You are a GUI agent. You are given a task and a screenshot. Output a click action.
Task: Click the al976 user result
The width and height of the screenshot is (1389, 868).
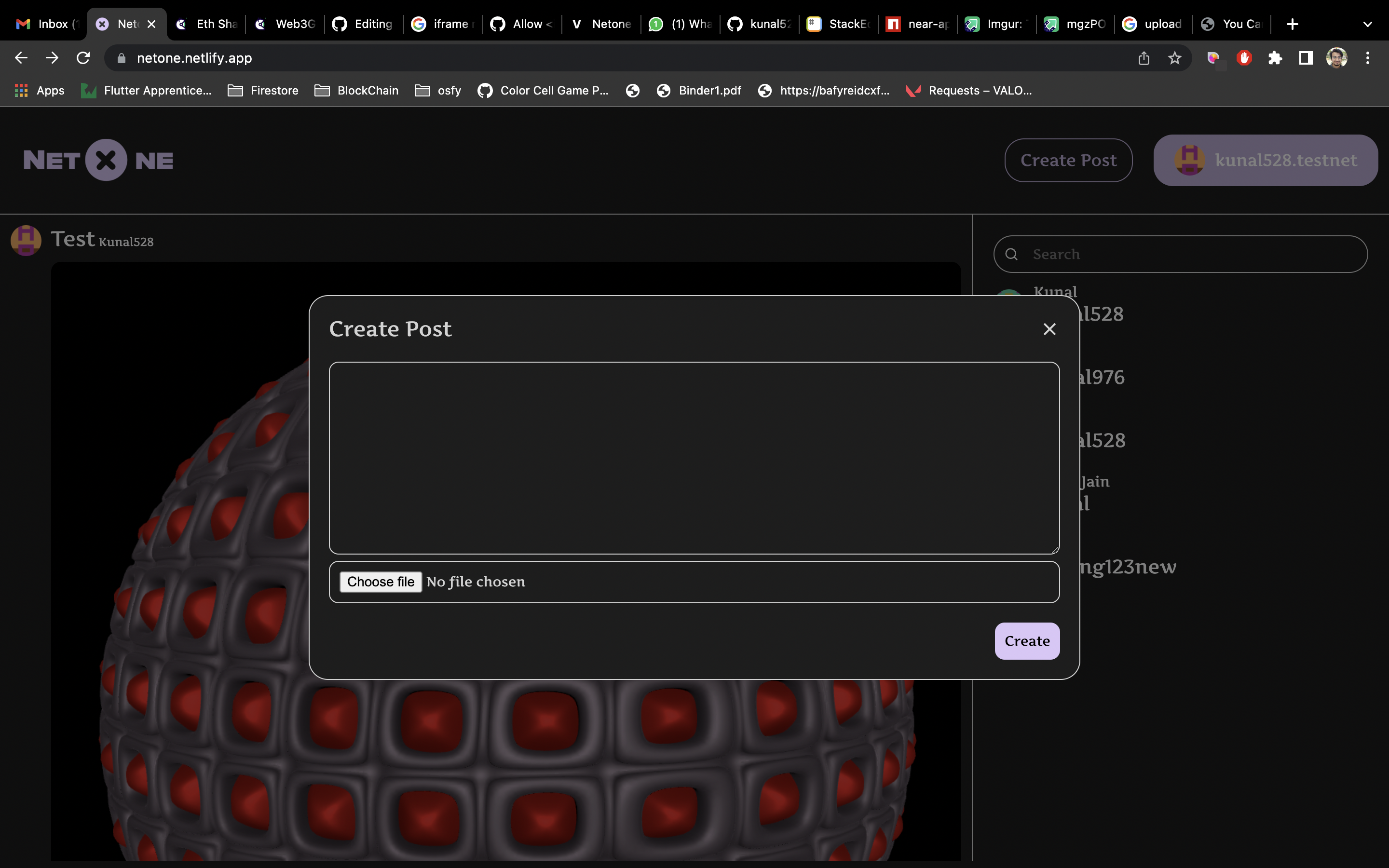[1102, 377]
